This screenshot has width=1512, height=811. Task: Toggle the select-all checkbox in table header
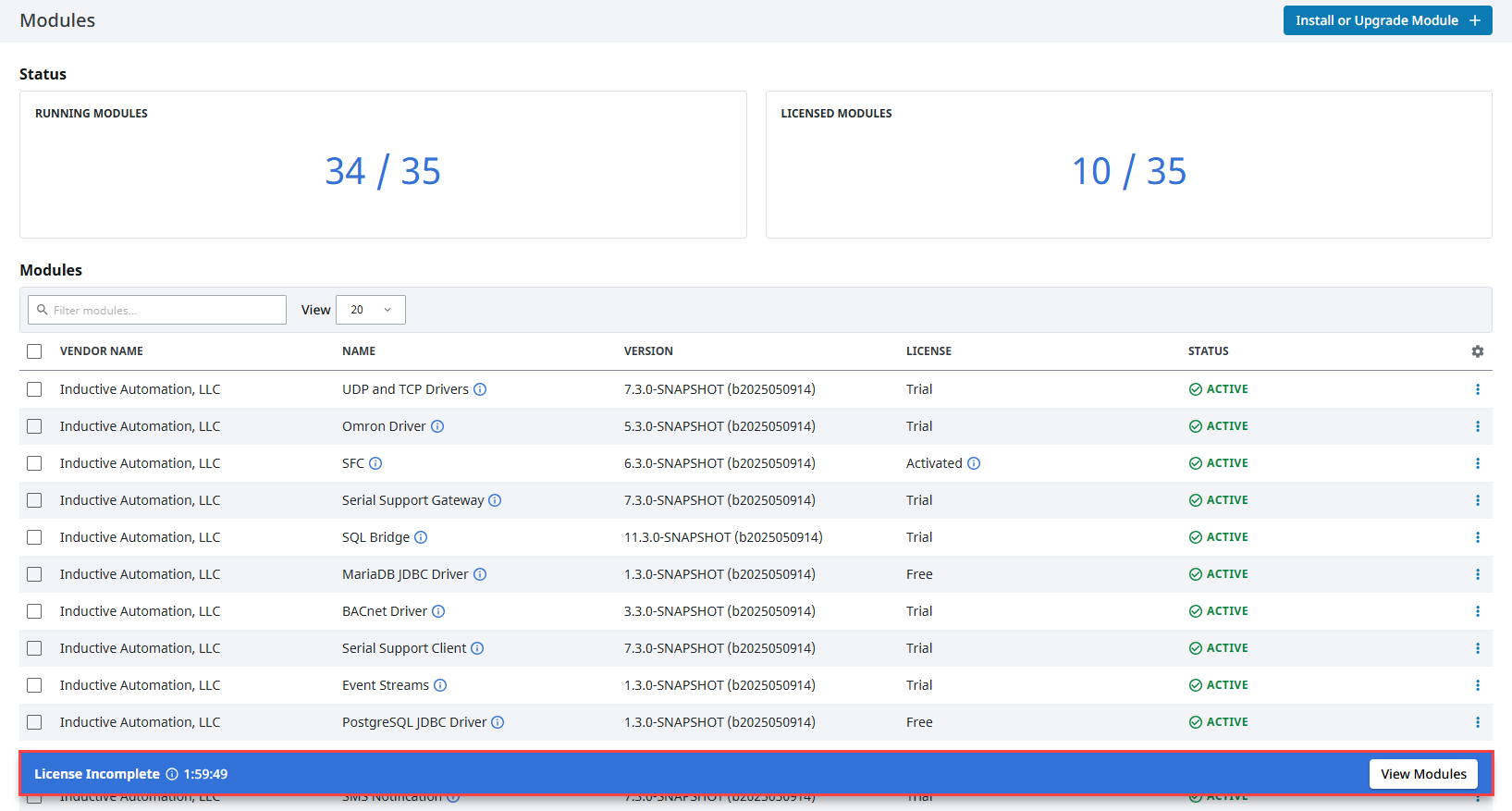pos(34,351)
